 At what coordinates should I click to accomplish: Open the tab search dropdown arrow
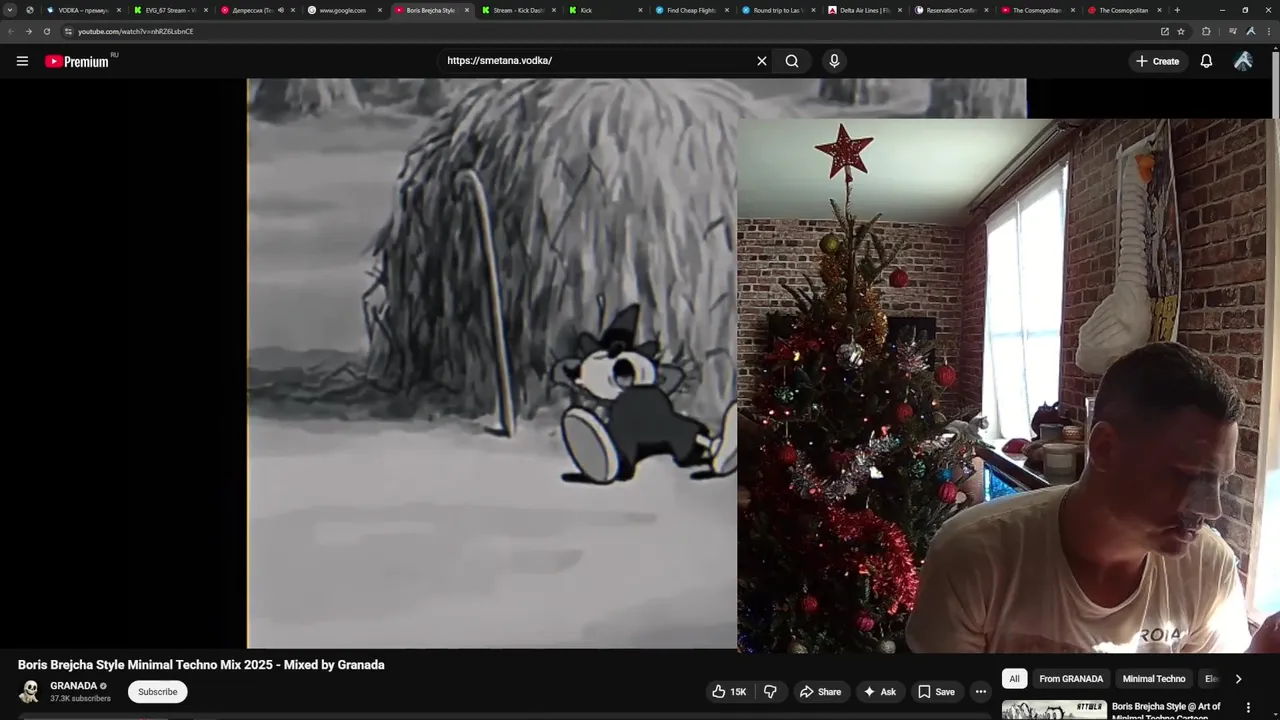(x=10, y=10)
